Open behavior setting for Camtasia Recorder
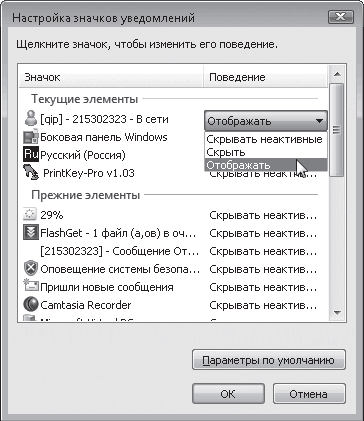This screenshot has height=421, width=364. pyautogui.click(x=263, y=305)
